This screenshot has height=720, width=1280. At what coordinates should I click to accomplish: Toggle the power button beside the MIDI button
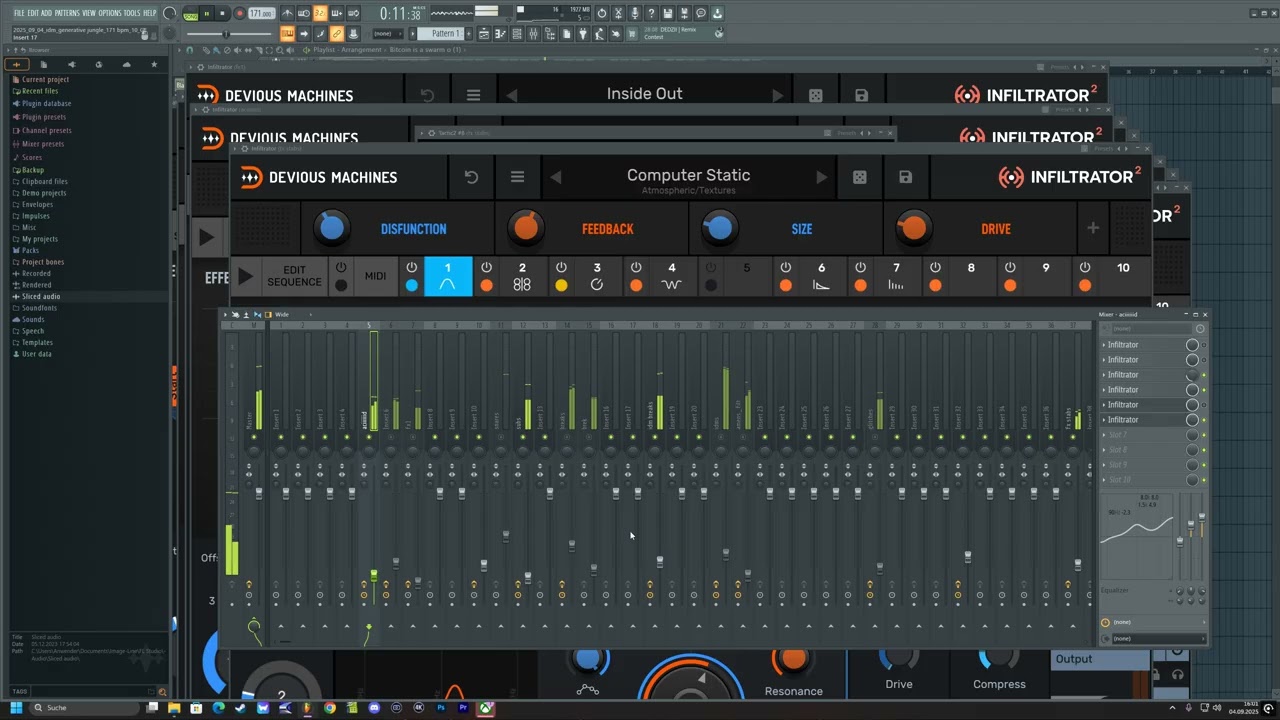(341, 267)
